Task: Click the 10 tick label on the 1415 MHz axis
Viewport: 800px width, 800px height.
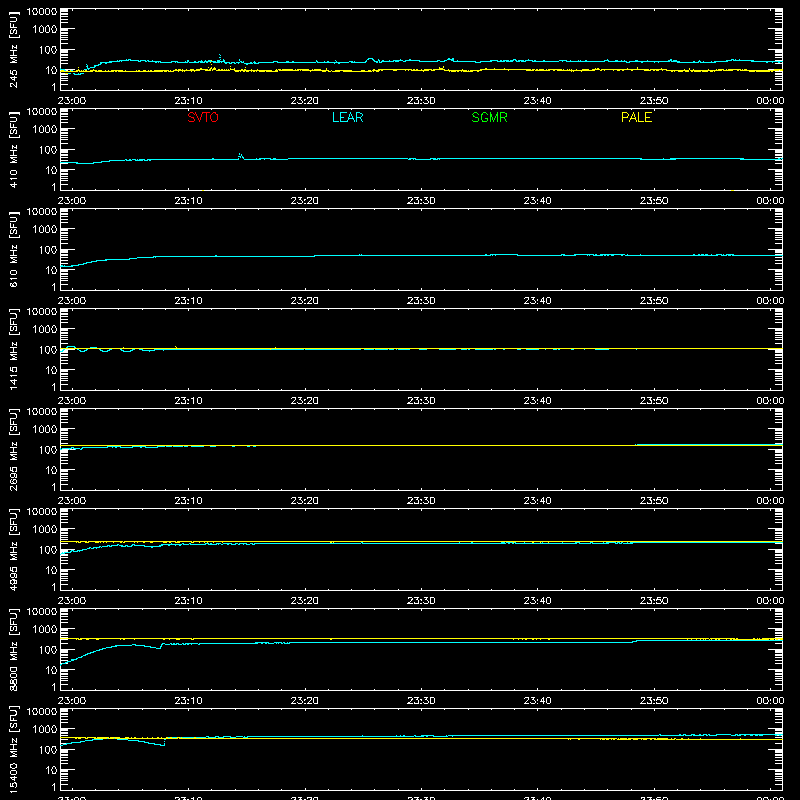Action: pos(51,370)
